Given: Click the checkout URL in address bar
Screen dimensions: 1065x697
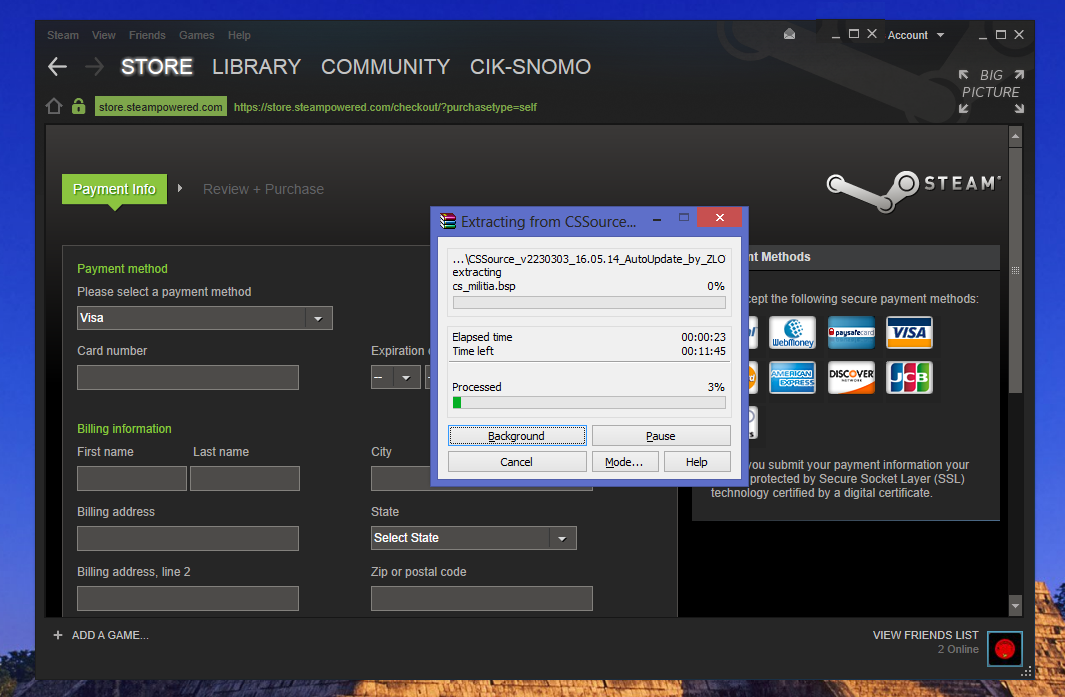Looking at the screenshot, I should tap(385, 107).
